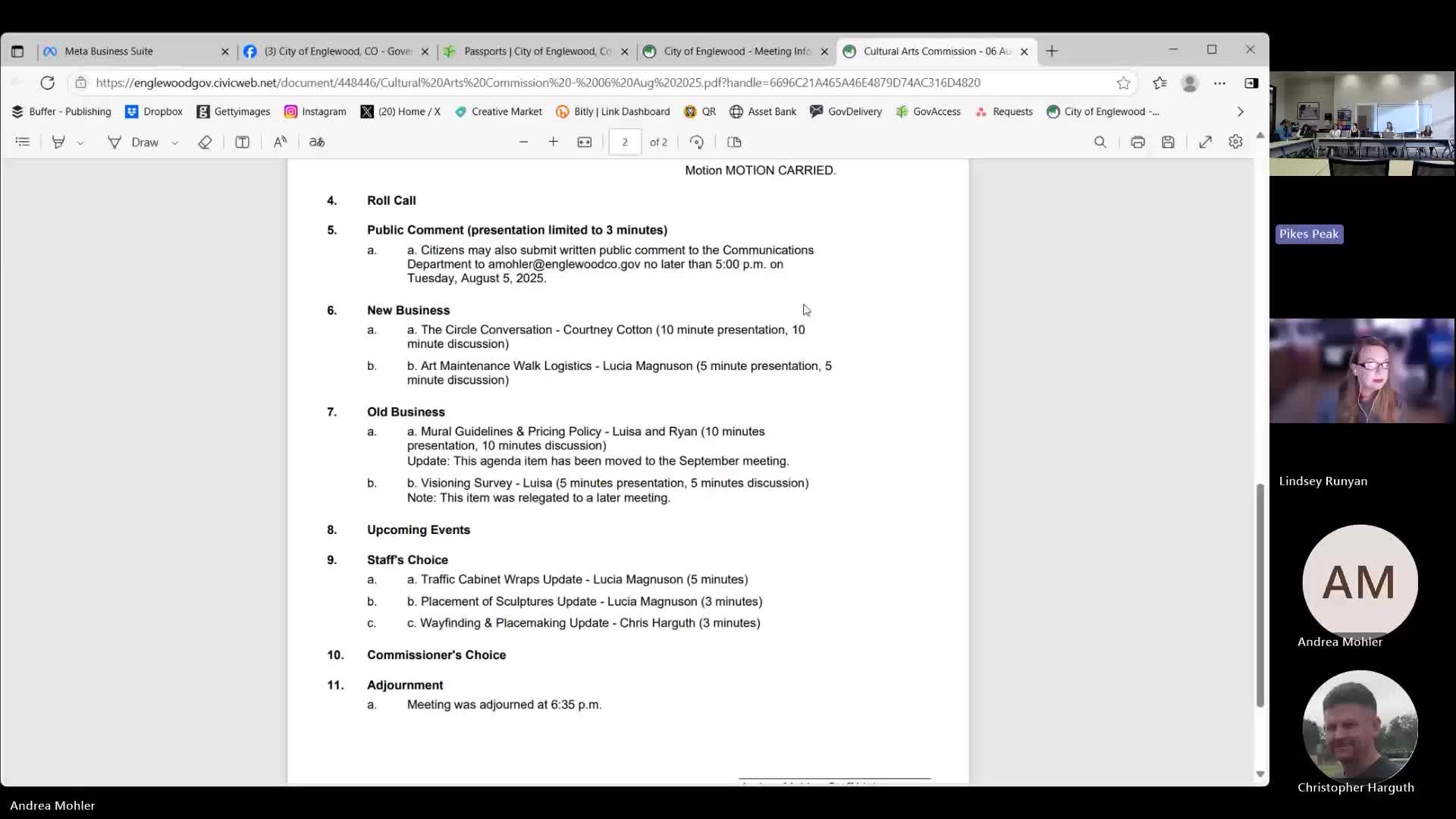Save the PDF with disk icon
This screenshot has height=819, width=1456.
1168,142
